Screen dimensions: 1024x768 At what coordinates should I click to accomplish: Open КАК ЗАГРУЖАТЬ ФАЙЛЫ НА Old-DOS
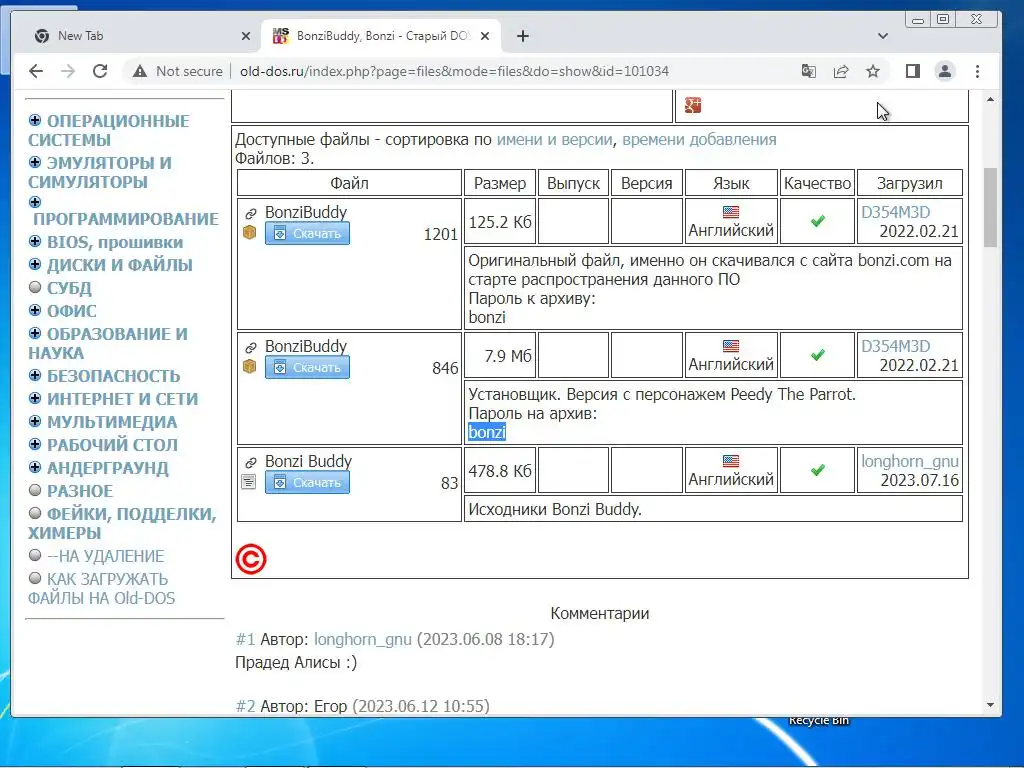tap(101, 588)
